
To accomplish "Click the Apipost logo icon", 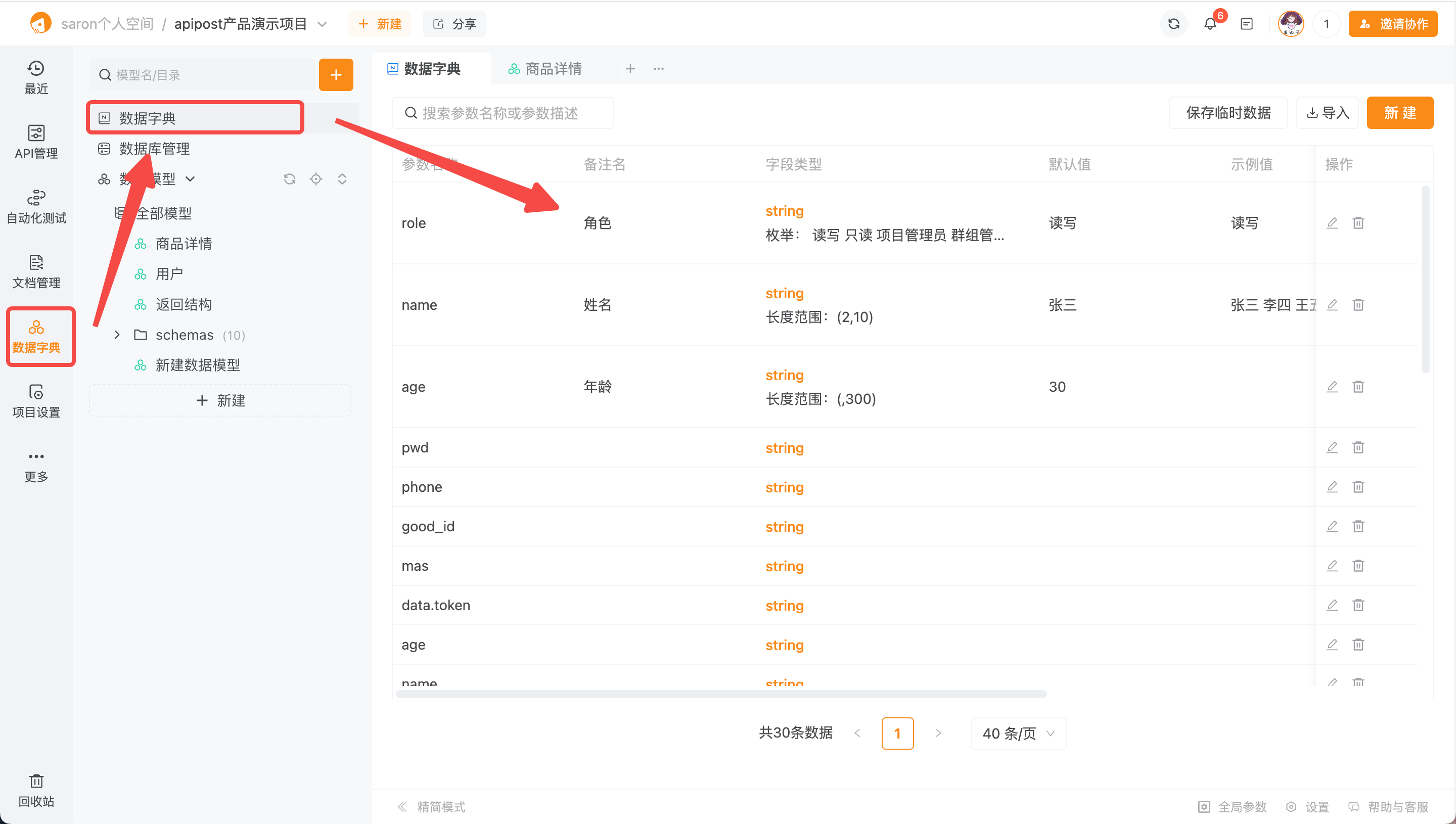I will pos(40,24).
